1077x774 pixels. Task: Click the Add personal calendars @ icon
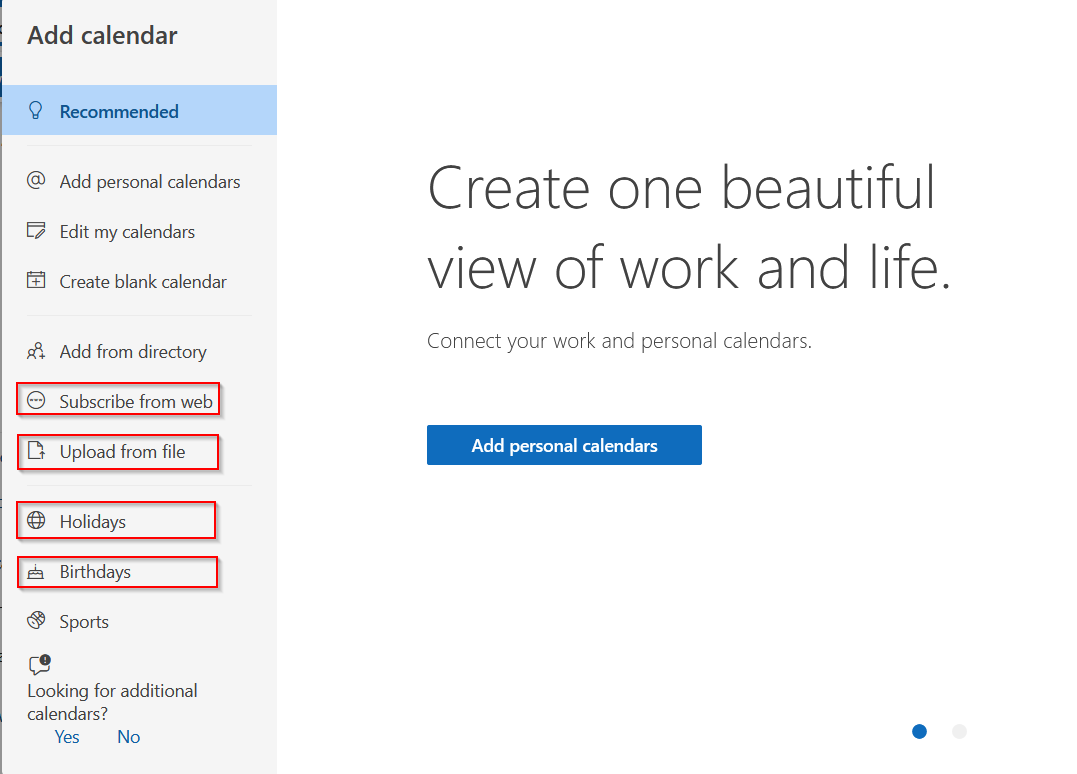click(x=37, y=181)
